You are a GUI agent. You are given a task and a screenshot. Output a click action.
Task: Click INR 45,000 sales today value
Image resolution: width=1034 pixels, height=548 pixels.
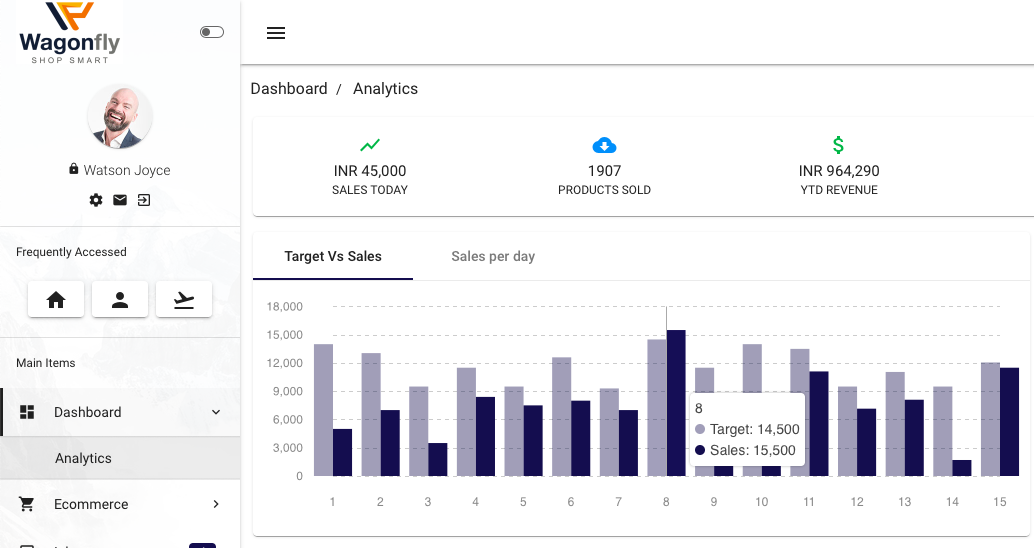(370, 171)
